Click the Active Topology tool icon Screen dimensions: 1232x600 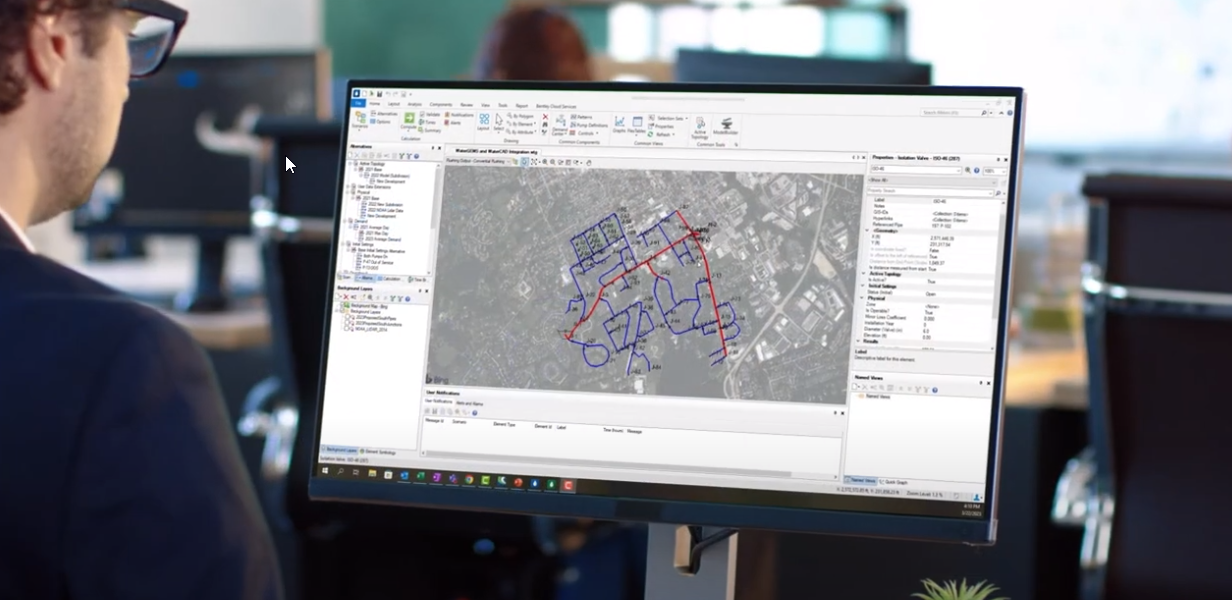point(700,127)
